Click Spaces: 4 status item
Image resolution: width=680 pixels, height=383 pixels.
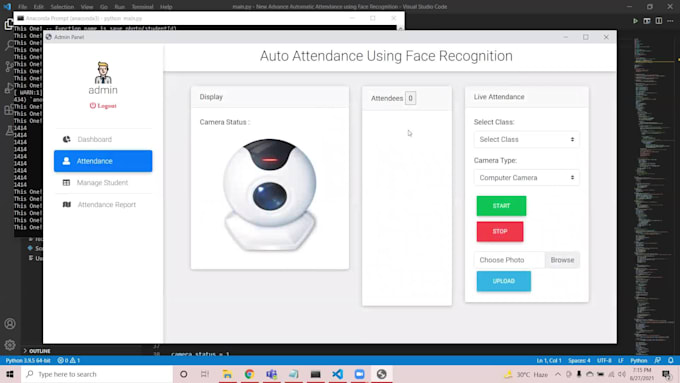click(x=579, y=360)
